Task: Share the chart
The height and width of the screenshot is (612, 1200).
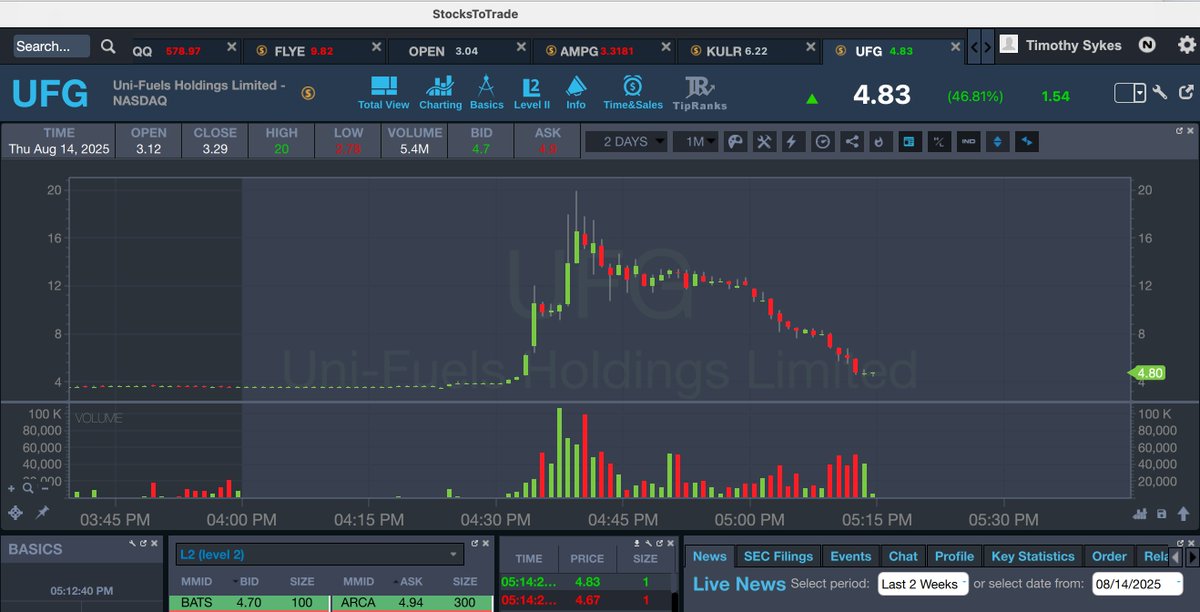Action: [x=851, y=141]
